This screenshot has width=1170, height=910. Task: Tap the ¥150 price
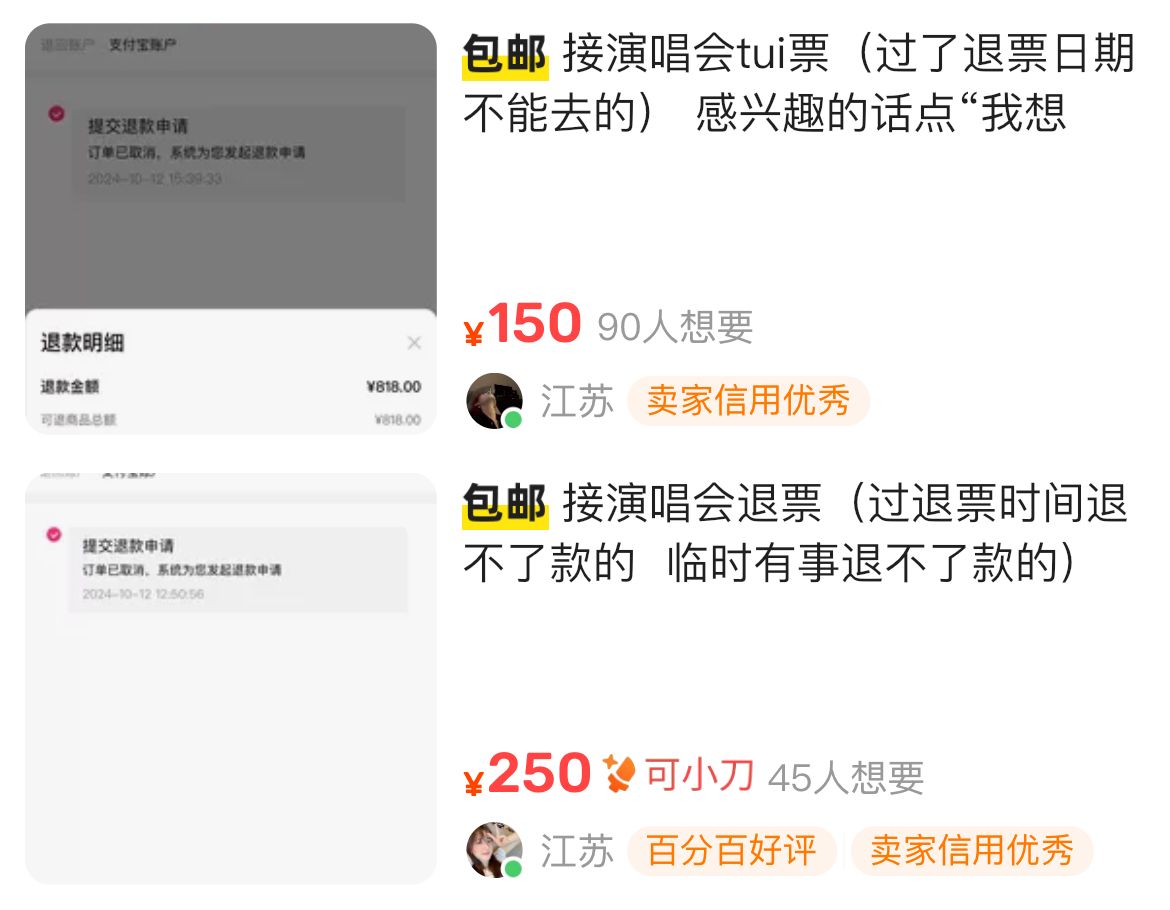point(522,324)
